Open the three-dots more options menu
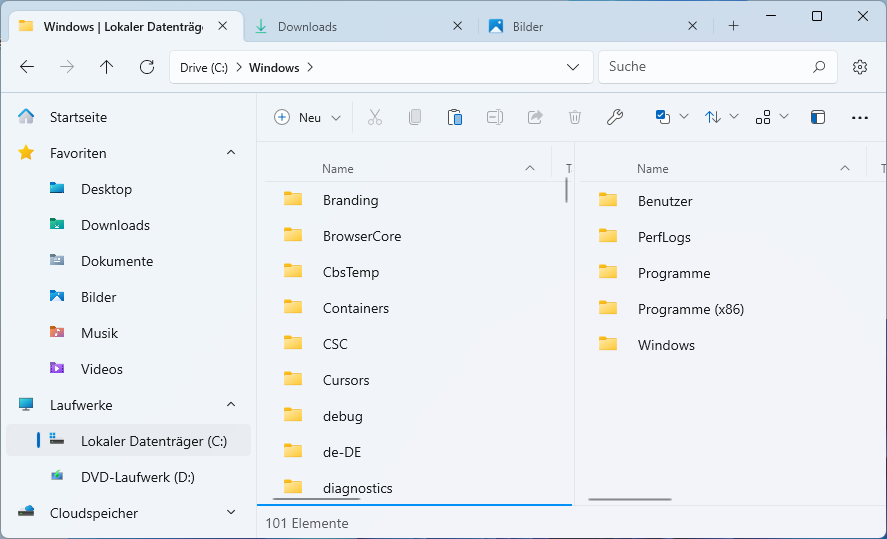887x539 pixels. pos(860,118)
